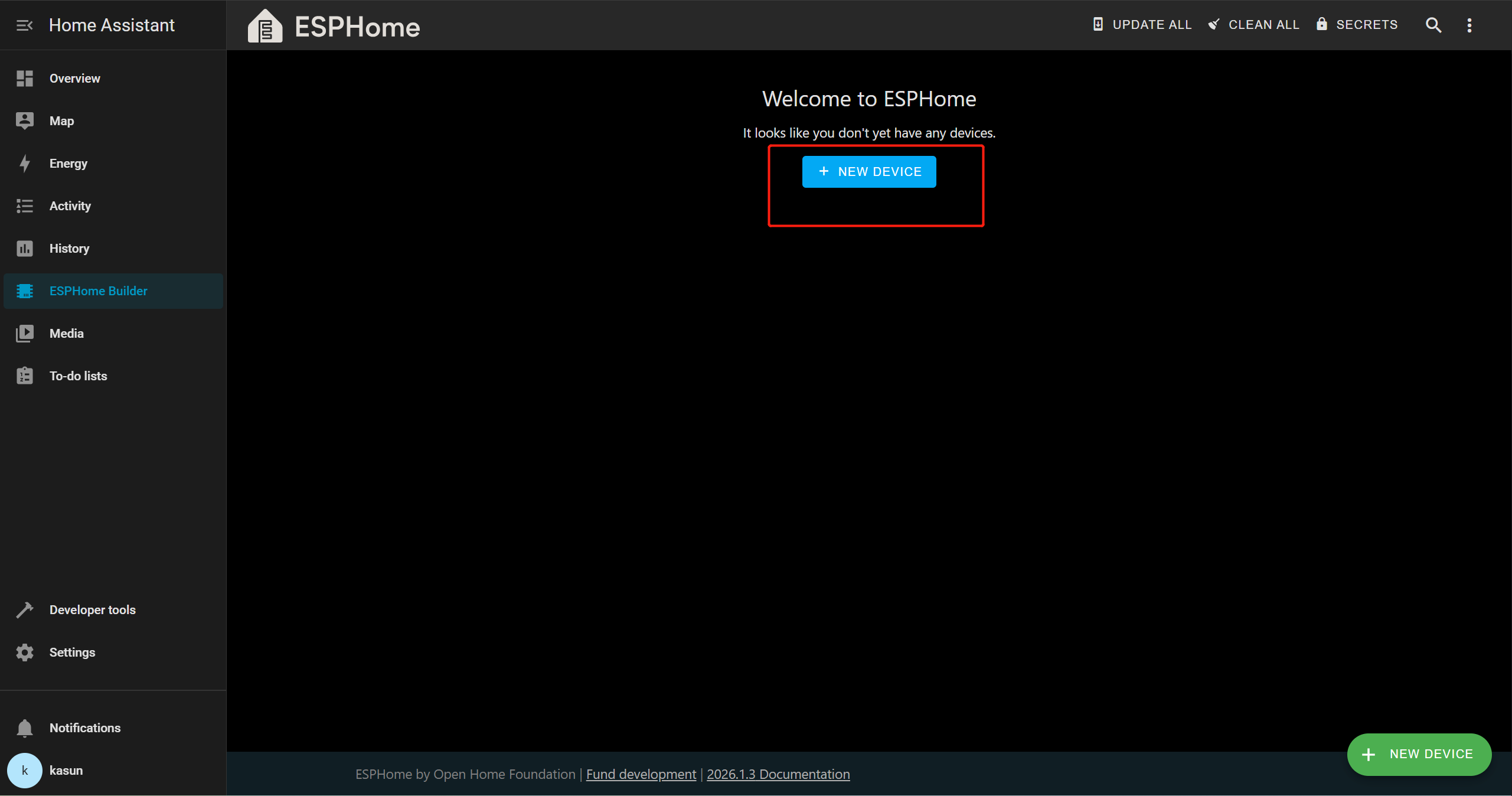Click the ESPHome house logo
Image resolution: width=1512 pixels, height=796 pixels.
click(265, 27)
